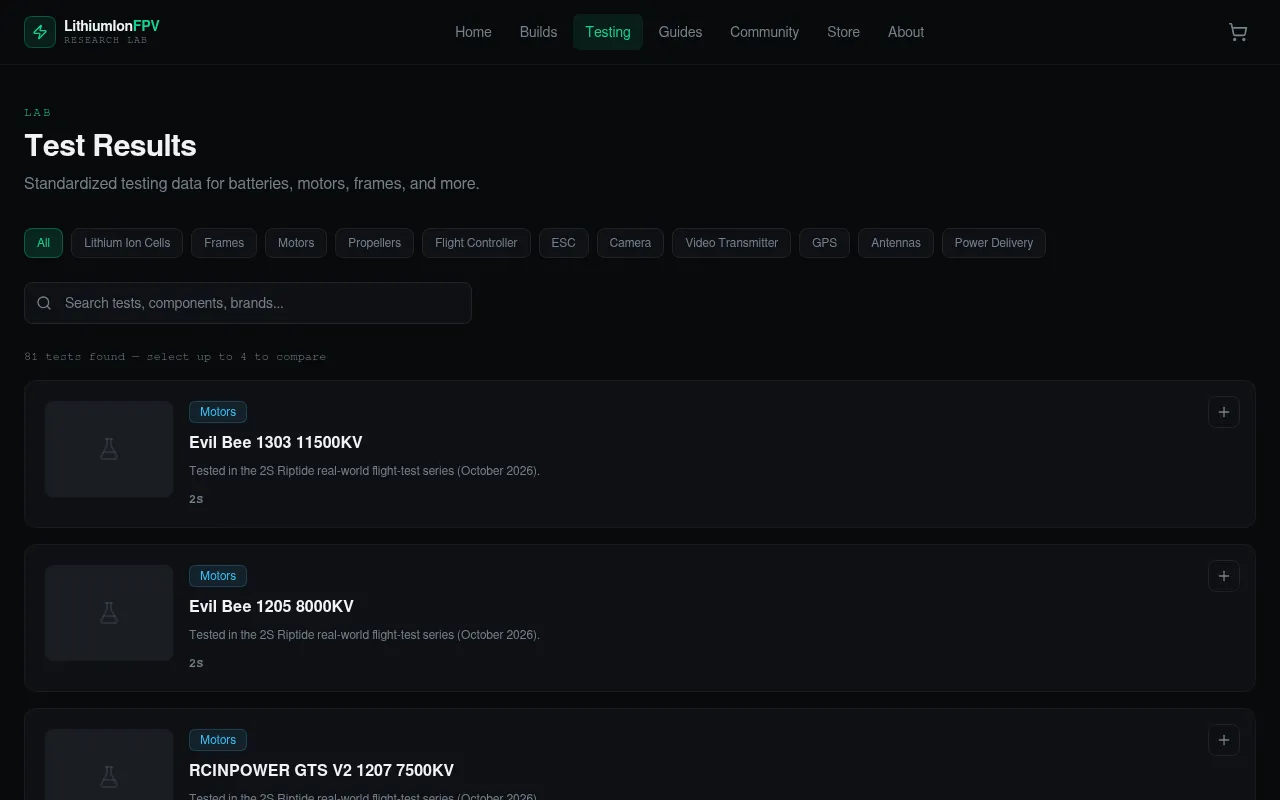The width and height of the screenshot is (1280, 800).
Task: Show Flight Controller tests
Action: [476, 243]
